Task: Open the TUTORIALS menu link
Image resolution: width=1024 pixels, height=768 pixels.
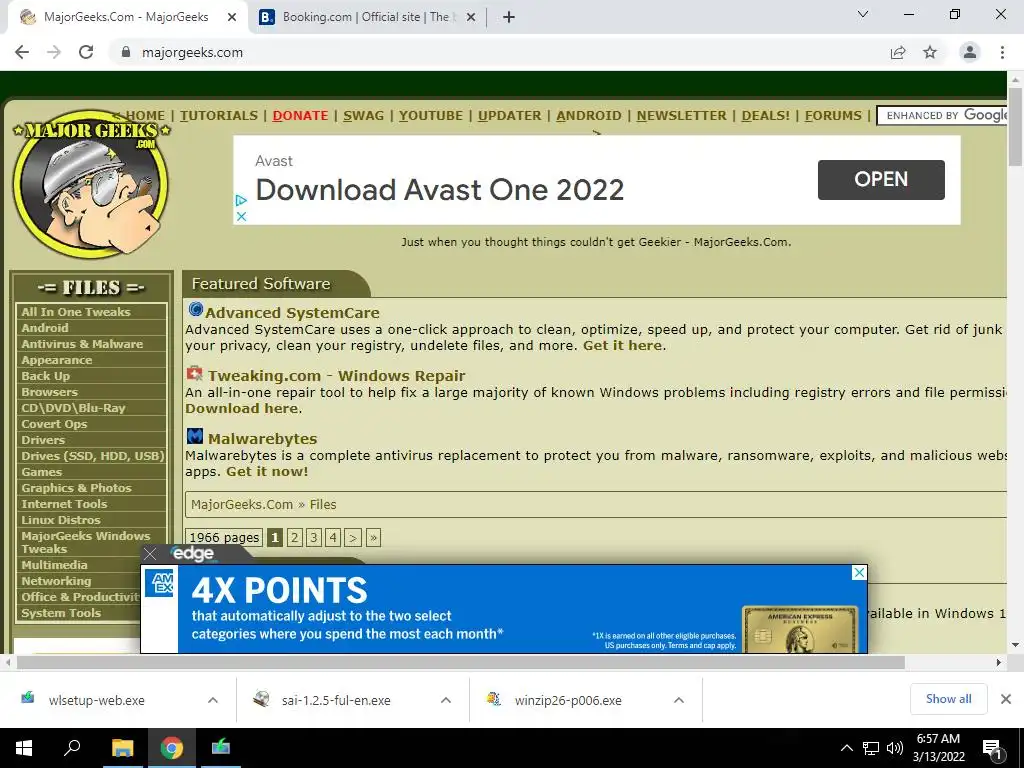Action: click(219, 116)
